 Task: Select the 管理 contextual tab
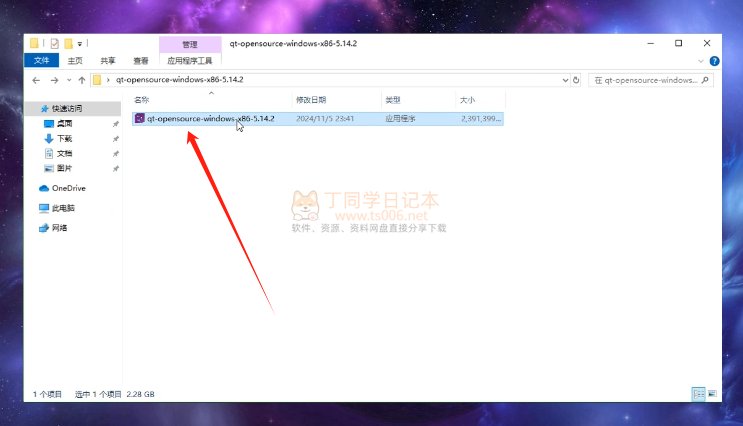(190, 44)
